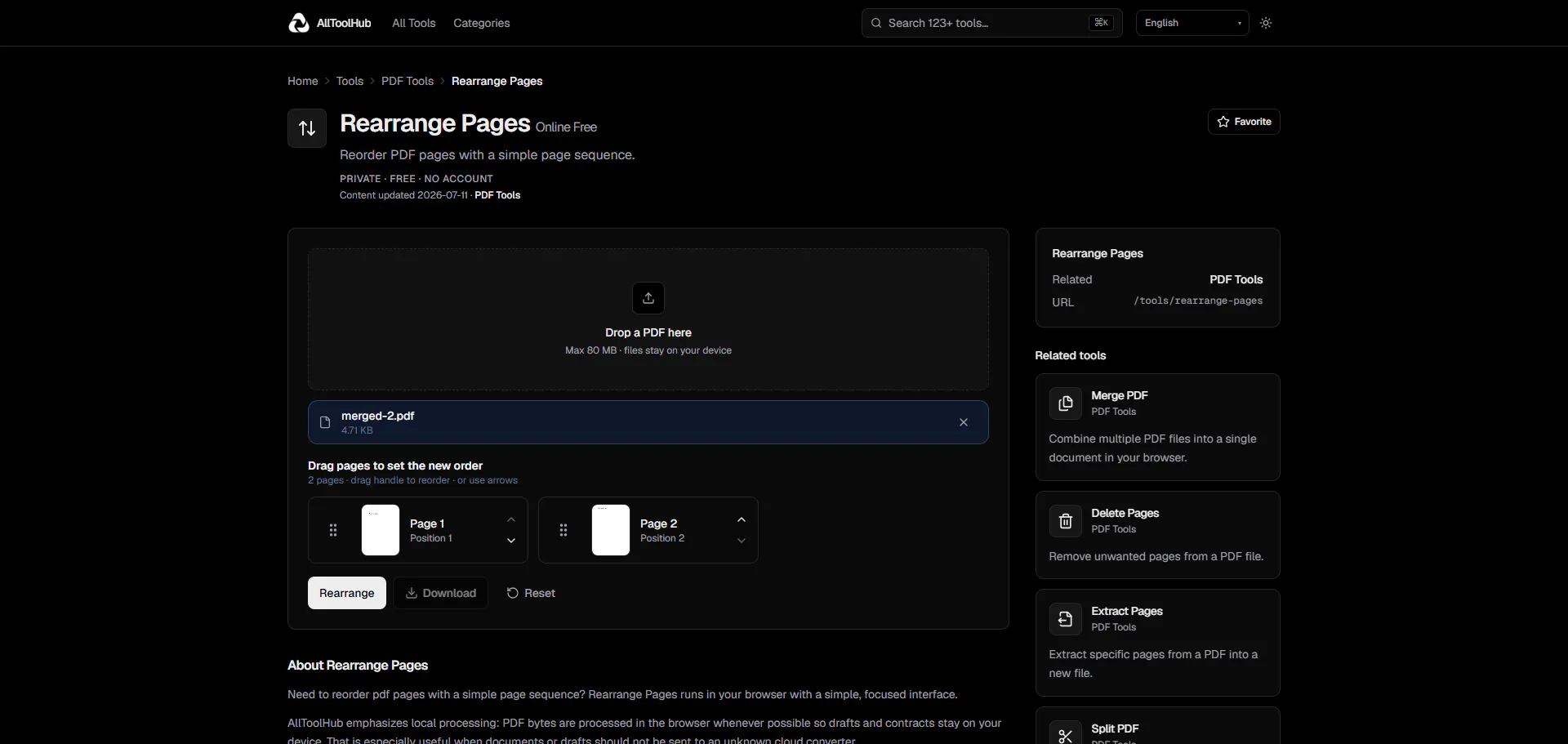Image resolution: width=1568 pixels, height=744 pixels.
Task: Click the Delete Pages trash icon
Action: [1066, 521]
